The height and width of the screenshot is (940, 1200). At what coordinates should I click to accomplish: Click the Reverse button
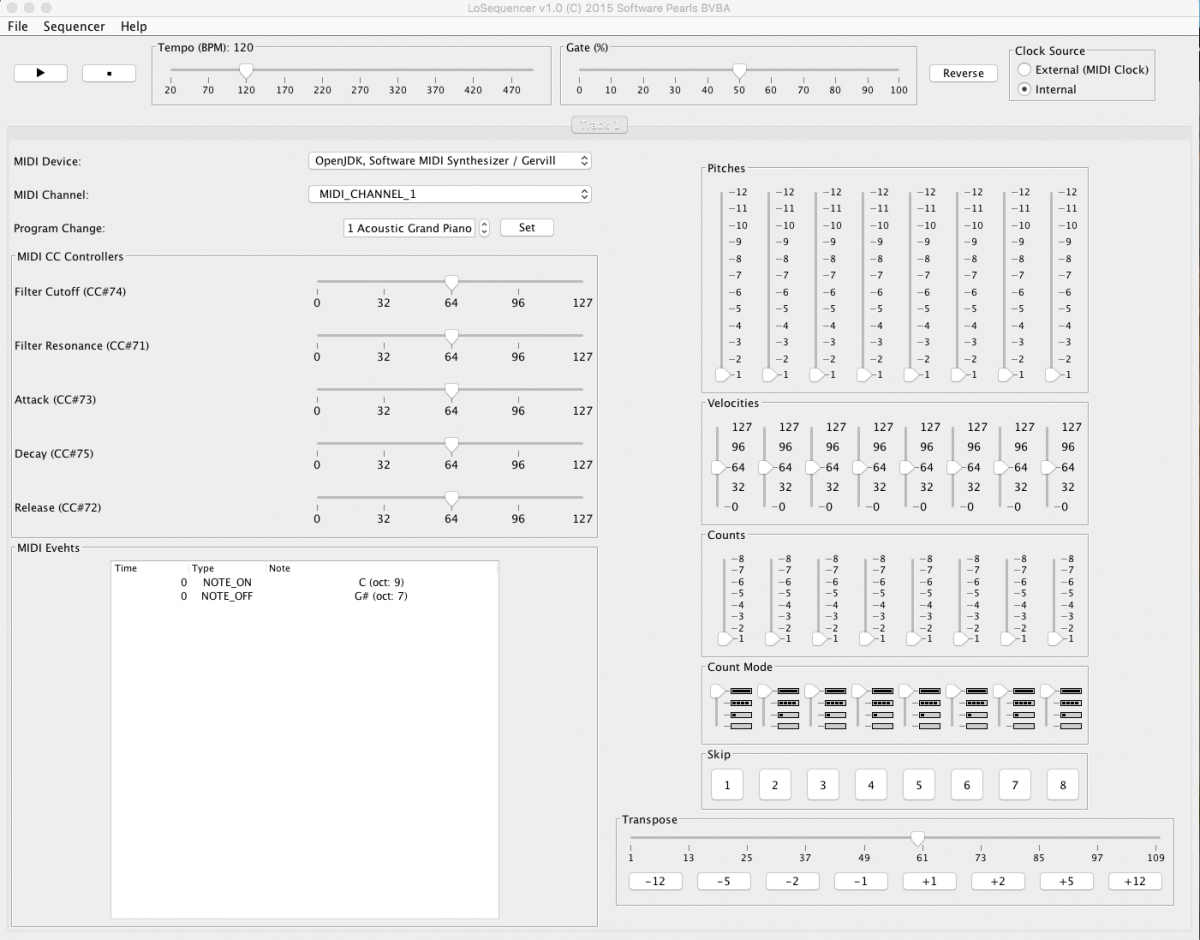click(x=963, y=73)
